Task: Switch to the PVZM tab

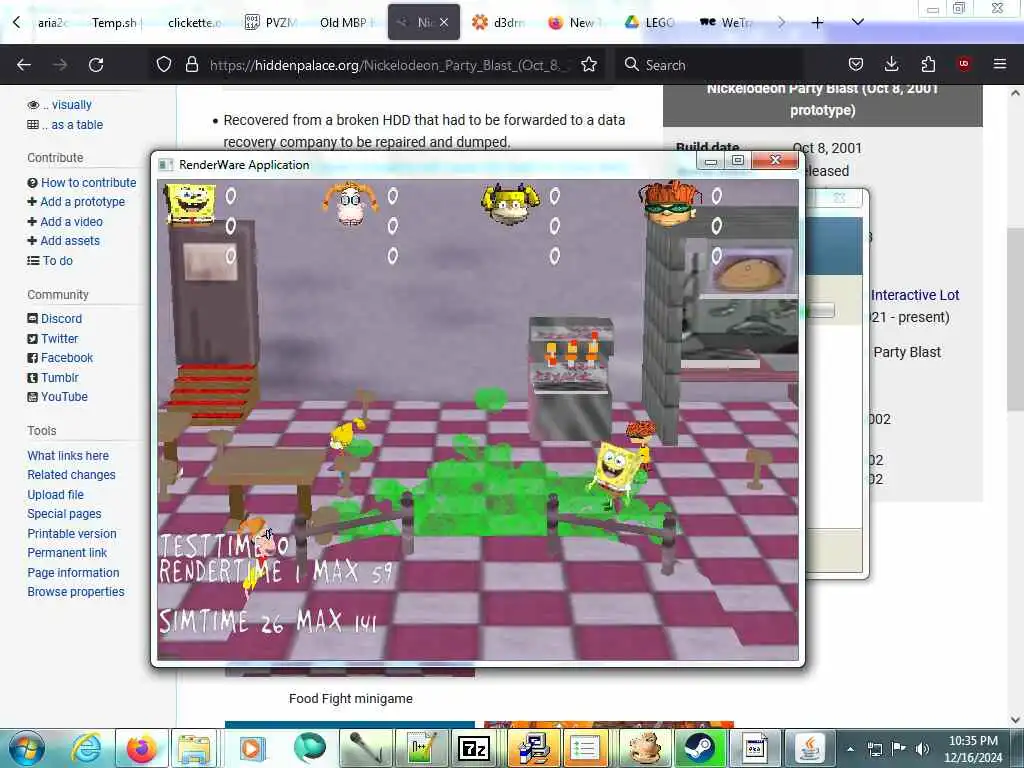Action: 271,23
